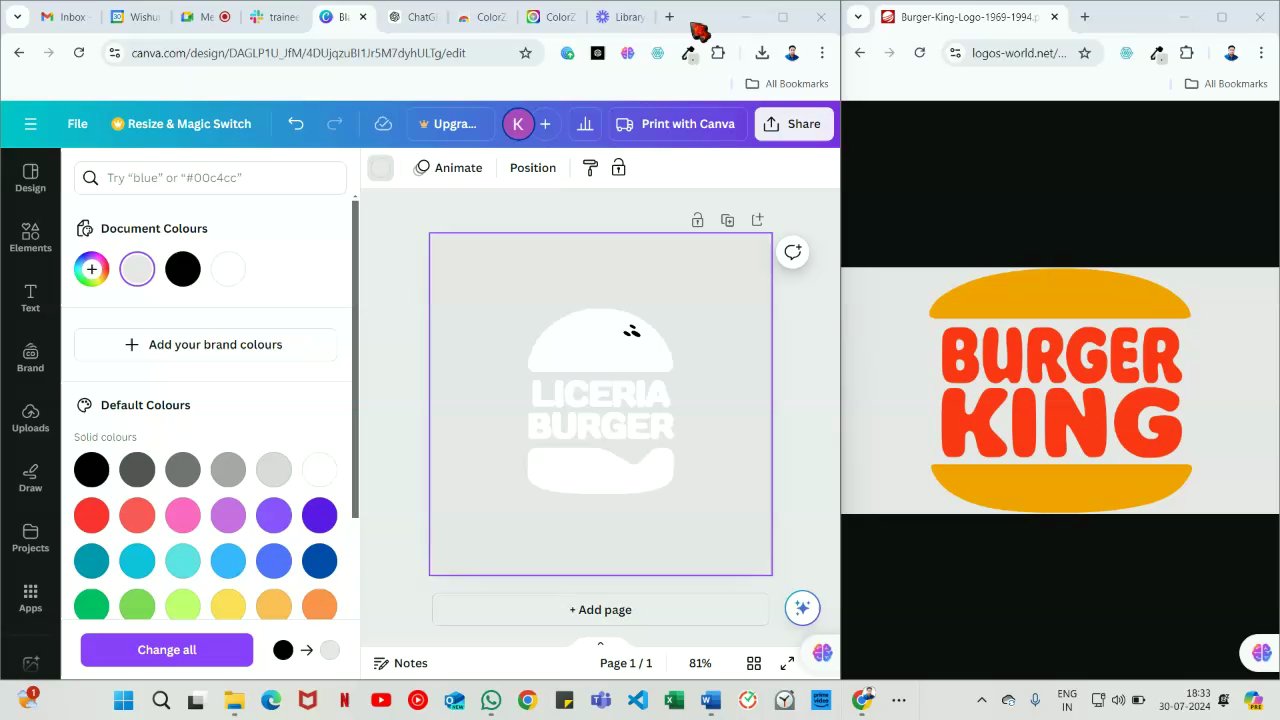Open the Canva hamburger menu
This screenshot has height=720, width=1280.
30,124
